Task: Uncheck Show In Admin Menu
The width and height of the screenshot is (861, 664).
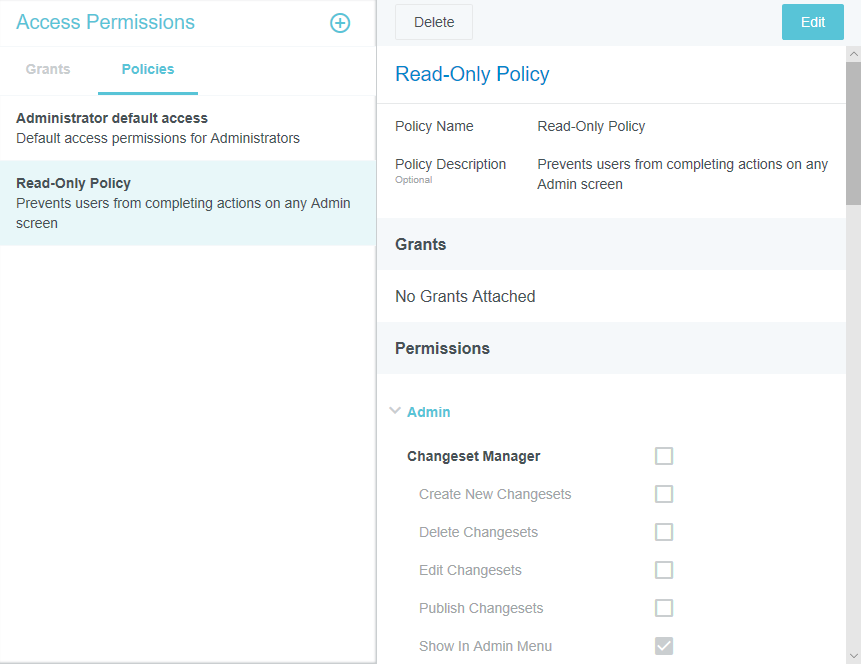Action: click(664, 646)
